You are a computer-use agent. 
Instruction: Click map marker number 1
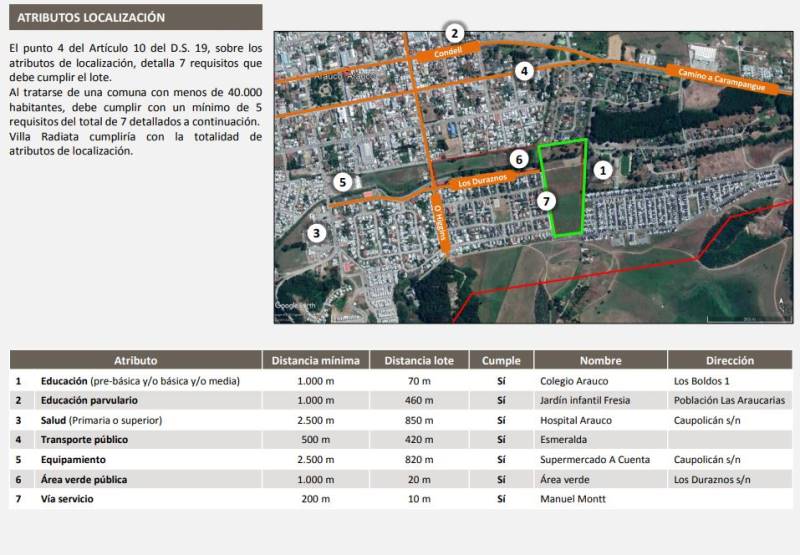603,170
